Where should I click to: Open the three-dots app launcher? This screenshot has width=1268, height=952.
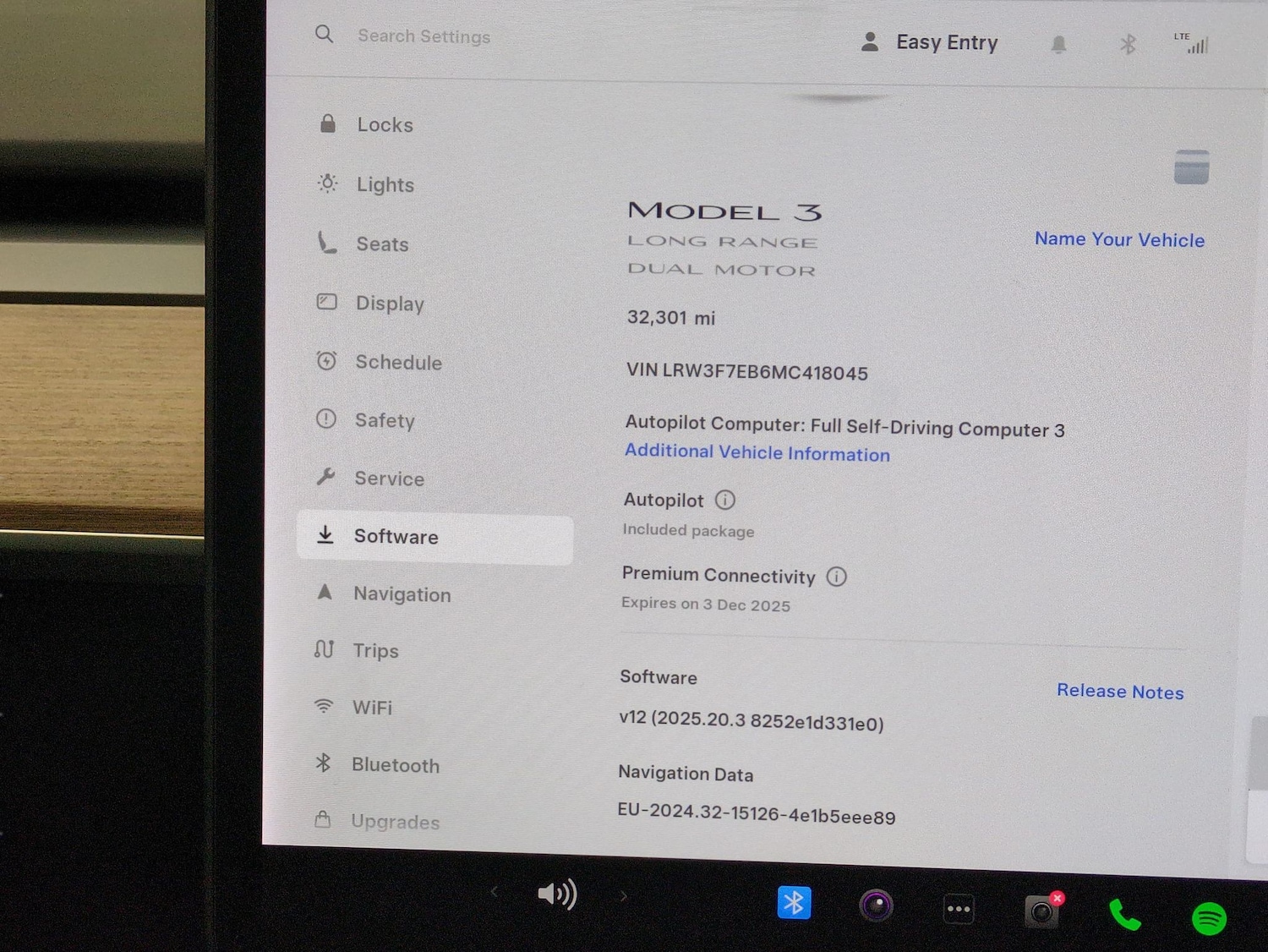tap(959, 909)
